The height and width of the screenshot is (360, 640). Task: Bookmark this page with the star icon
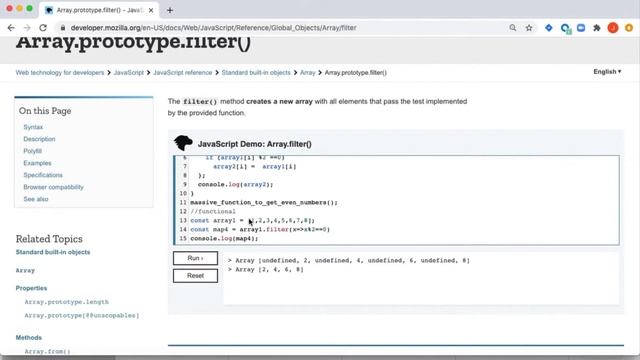pyautogui.click(x=529, y=28)
